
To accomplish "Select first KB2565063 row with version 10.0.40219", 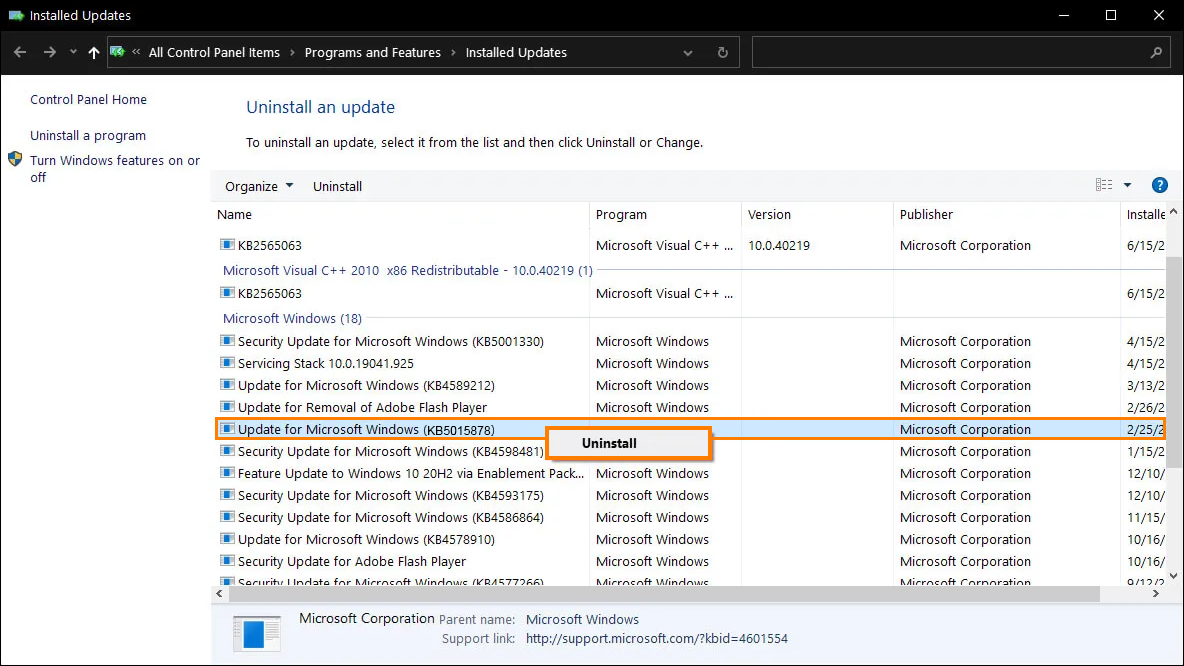I will (x=690, y=245).
